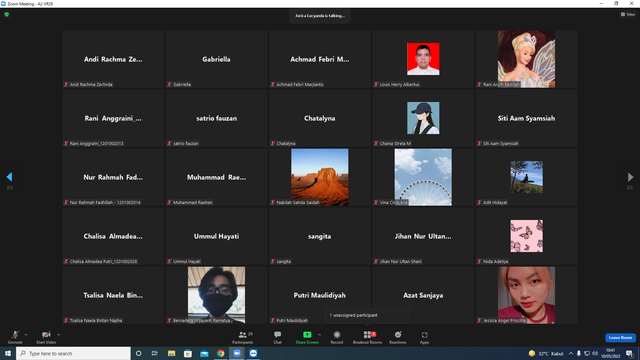Select the Siti Aam Syamsiah tile
This screenshot has width=640, height=360.
pos(526,118)
